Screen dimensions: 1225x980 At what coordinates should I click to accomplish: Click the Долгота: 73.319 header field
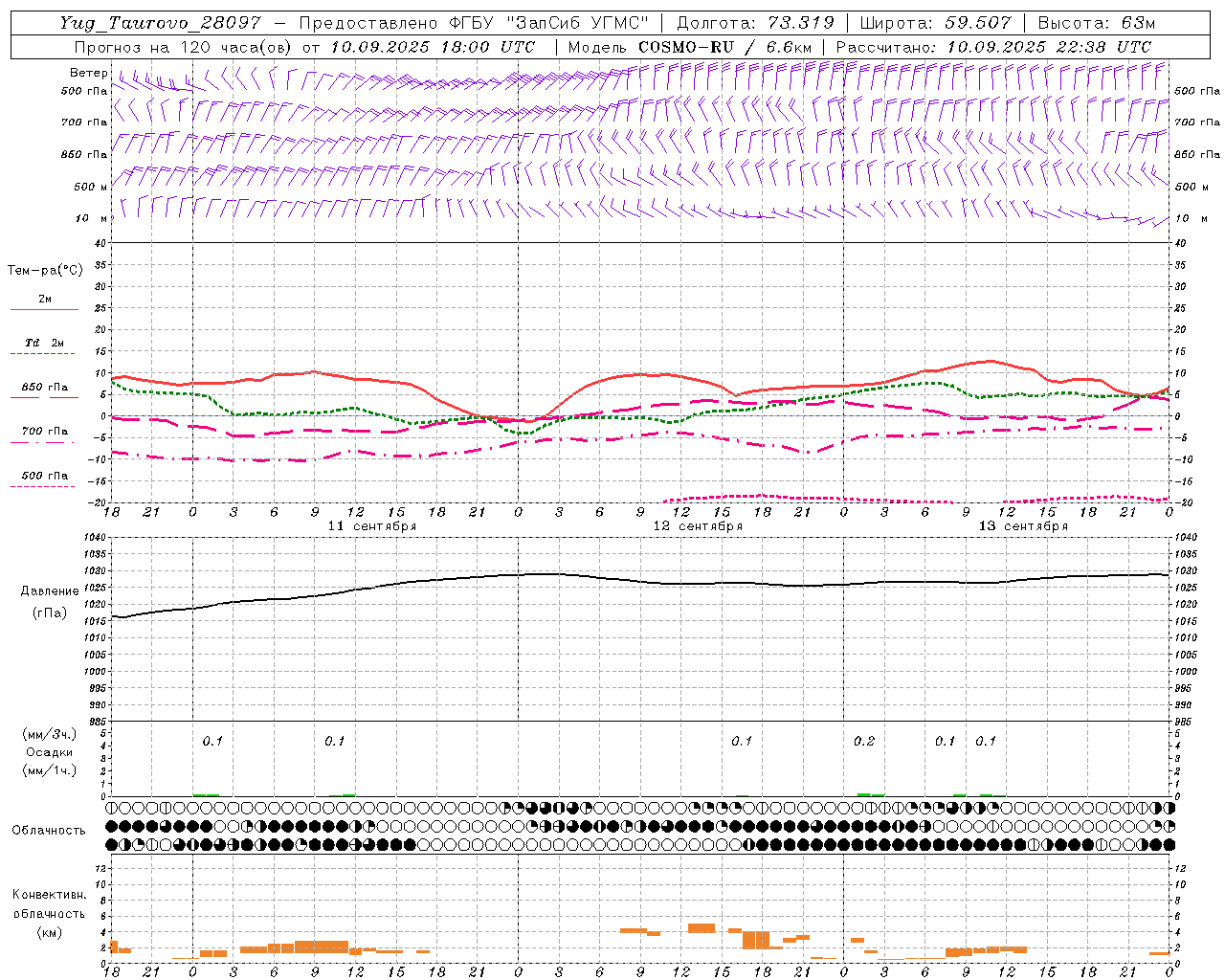pyautogui.click(x=754, y=23)
